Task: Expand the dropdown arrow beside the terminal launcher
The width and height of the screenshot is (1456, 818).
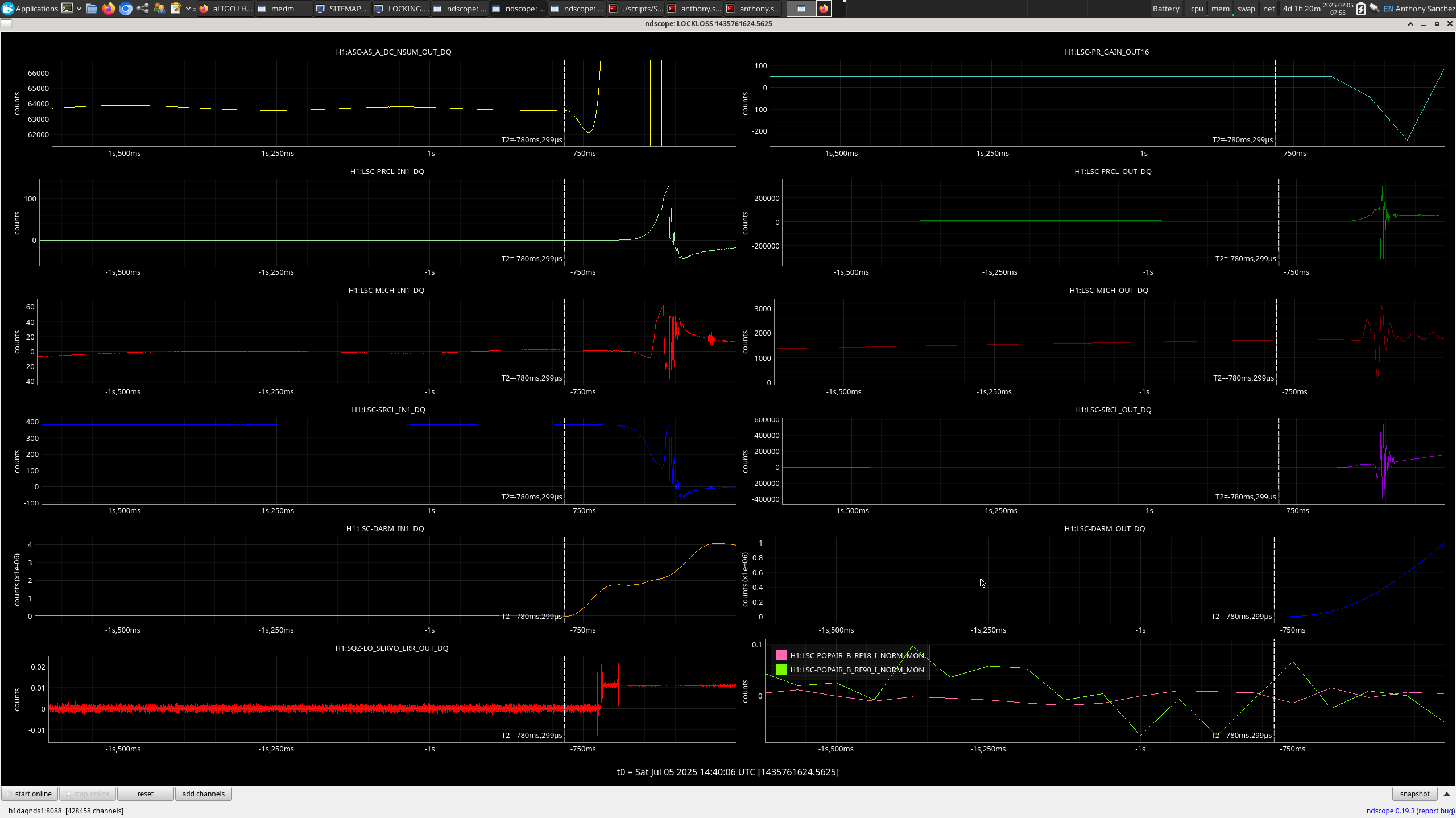Action: [79, 9]
